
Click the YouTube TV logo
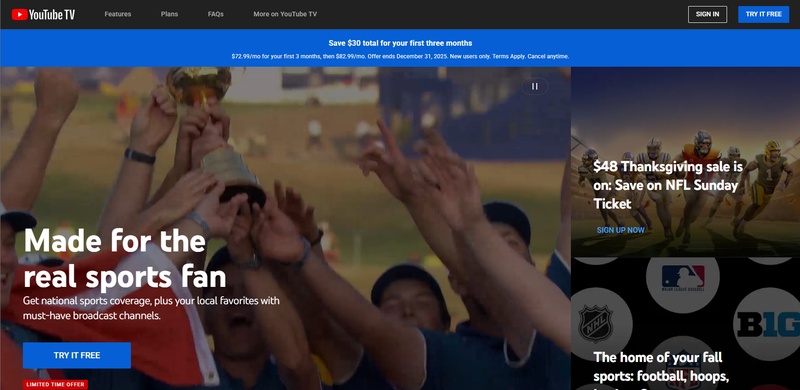point(43,14)
